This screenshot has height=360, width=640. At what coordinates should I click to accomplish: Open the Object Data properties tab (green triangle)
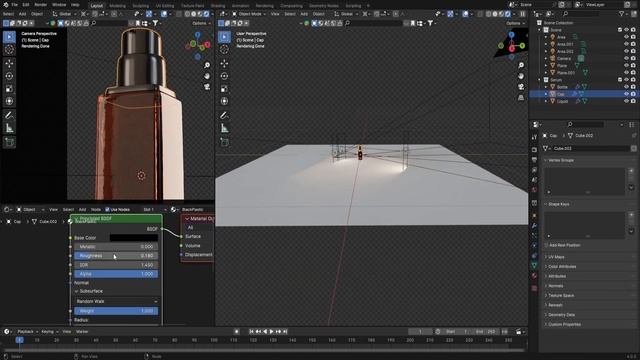[534, 265]
